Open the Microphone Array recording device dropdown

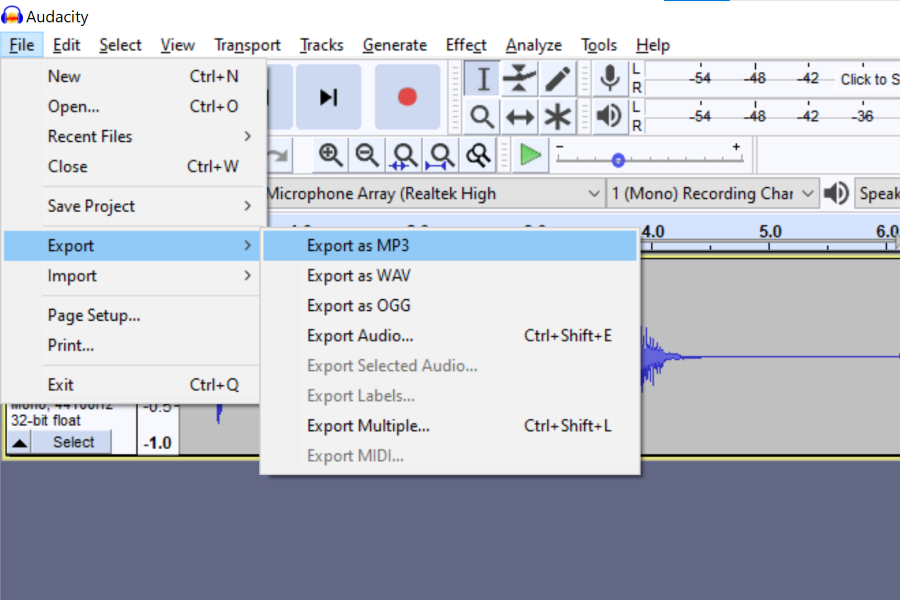coord(434,193)
